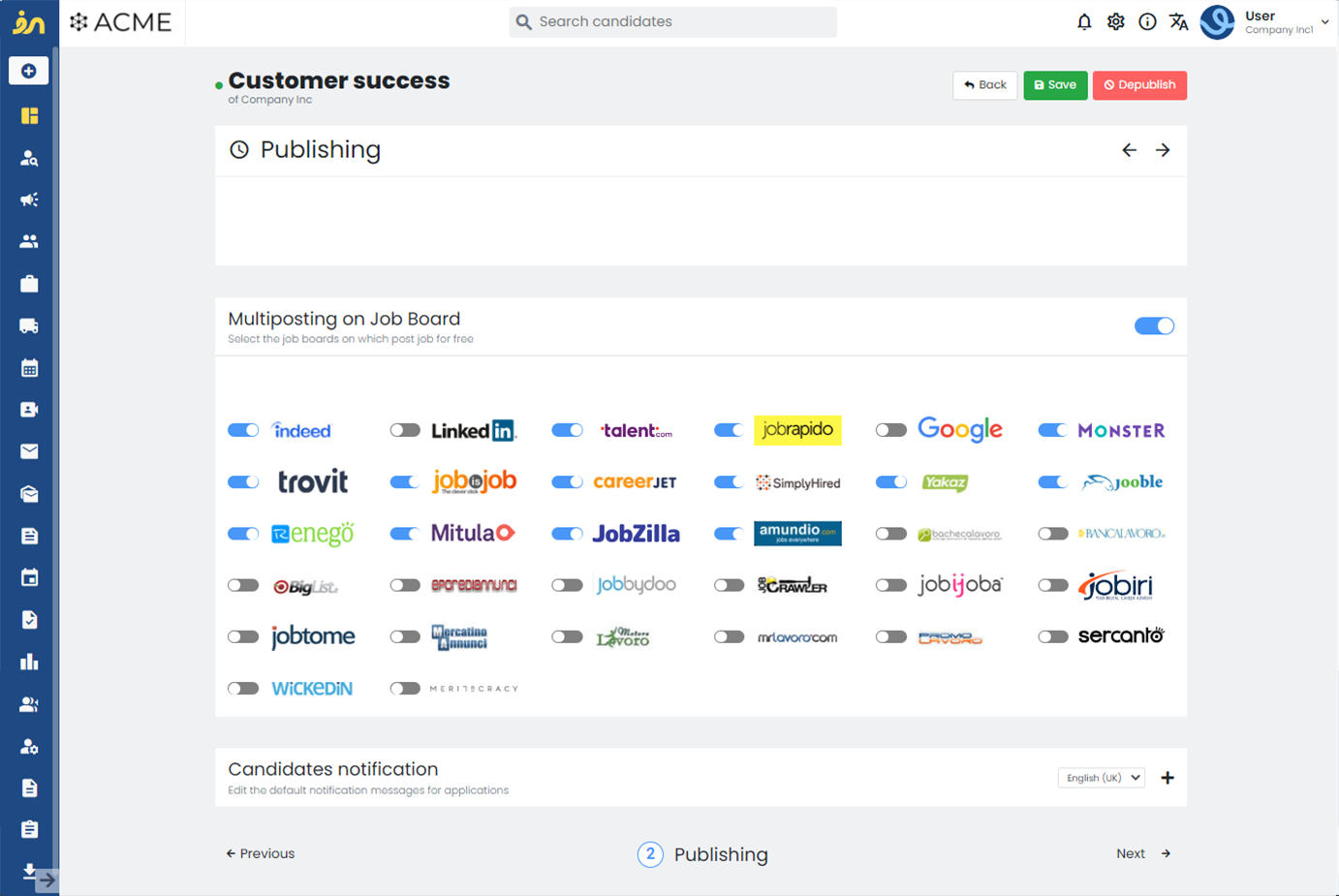Enable the LinkedIn job board toggle
Image resolution: width=1339 pixels, height=896 pixels.
coord(405,430)
